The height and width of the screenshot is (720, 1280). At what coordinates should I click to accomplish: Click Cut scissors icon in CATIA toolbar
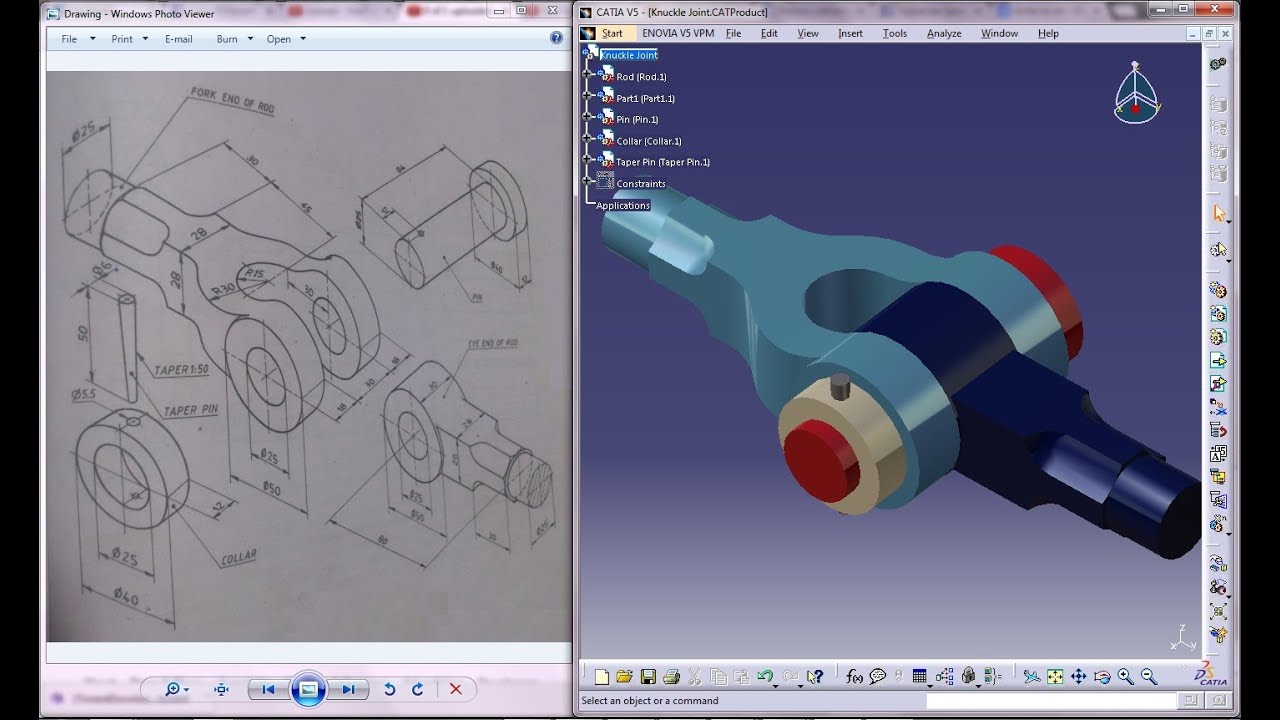[x=694, y=677]
